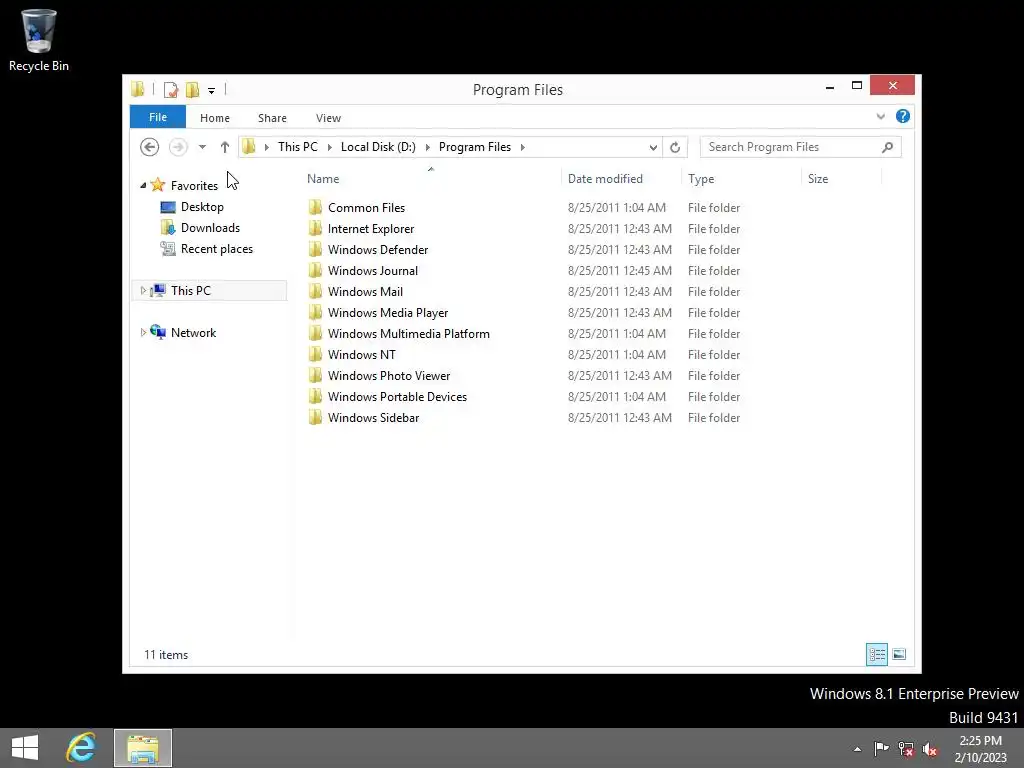
Task: Select Favorites in the navigation pane
Action: [x=194, y=185]
